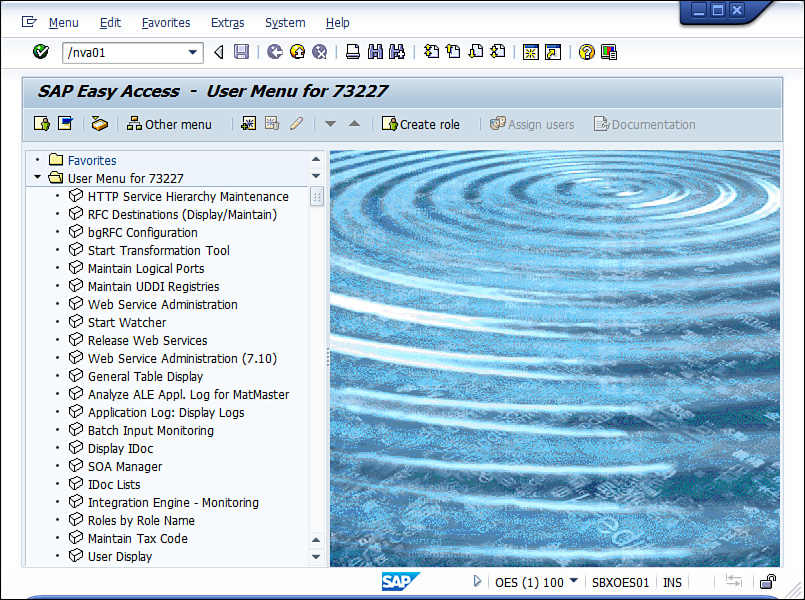Screen dimensions: 805x600
Task: Open the Edit menu
Action: tap(110, 23)
